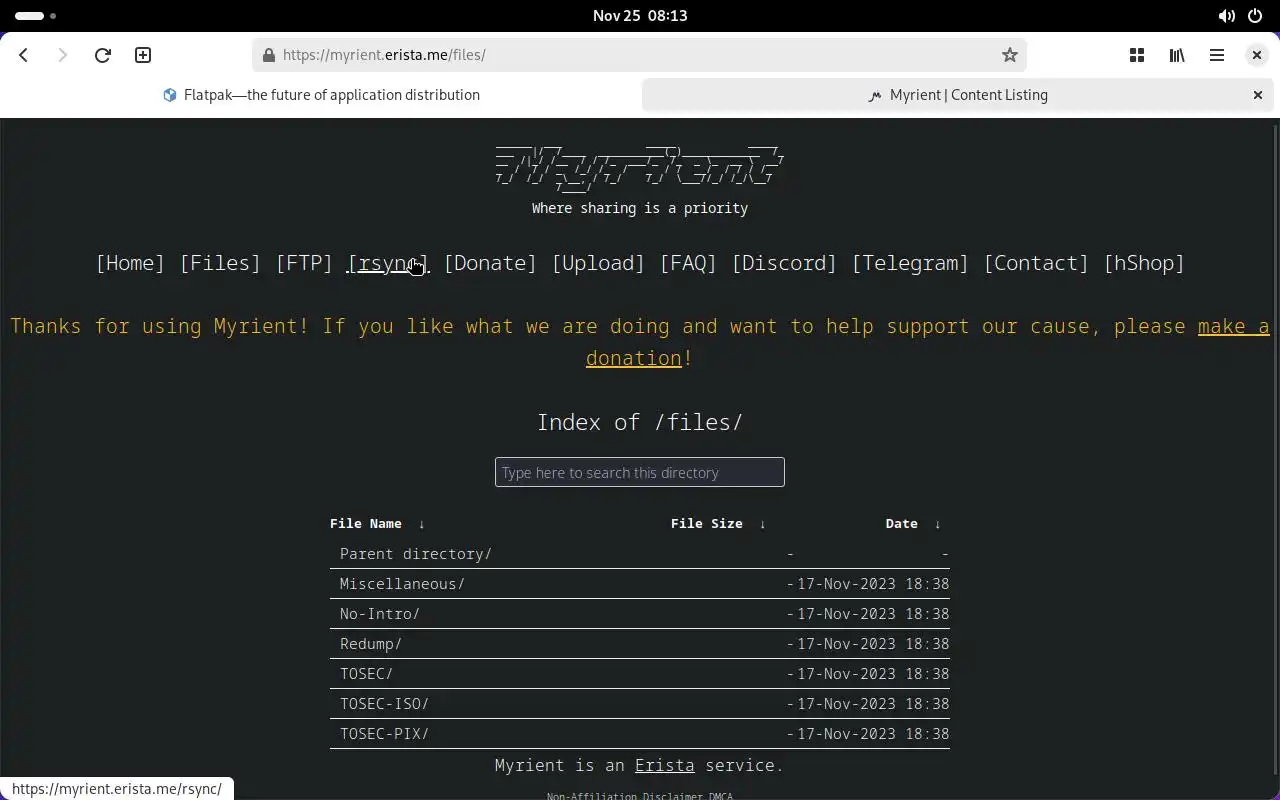This screenshot has height=800, width=1280.
Task: Open the system volume indicator
Action: [1226, 16]
